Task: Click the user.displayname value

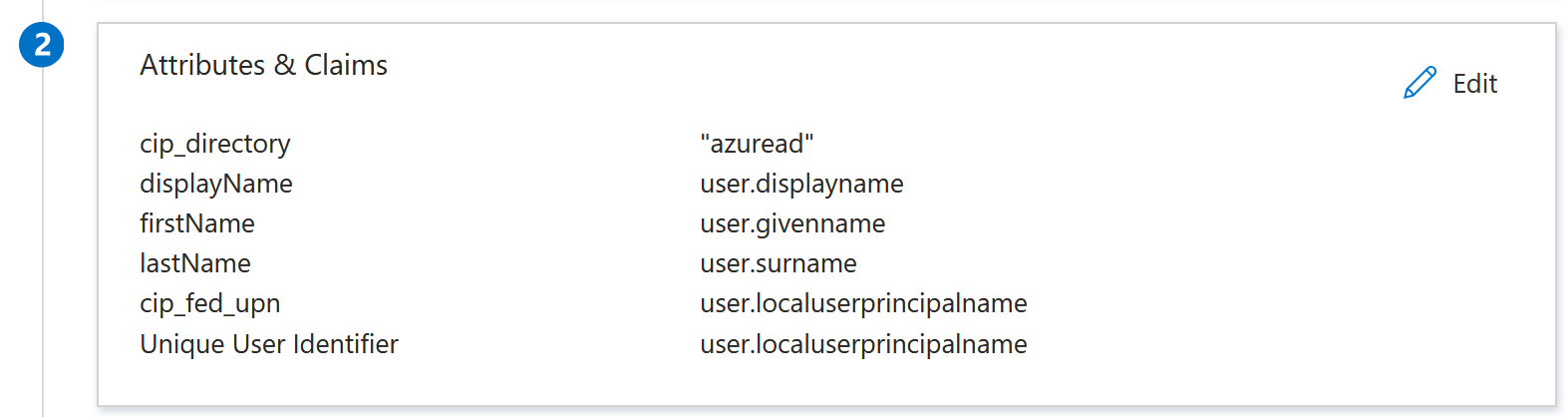Action: point(801,184)
